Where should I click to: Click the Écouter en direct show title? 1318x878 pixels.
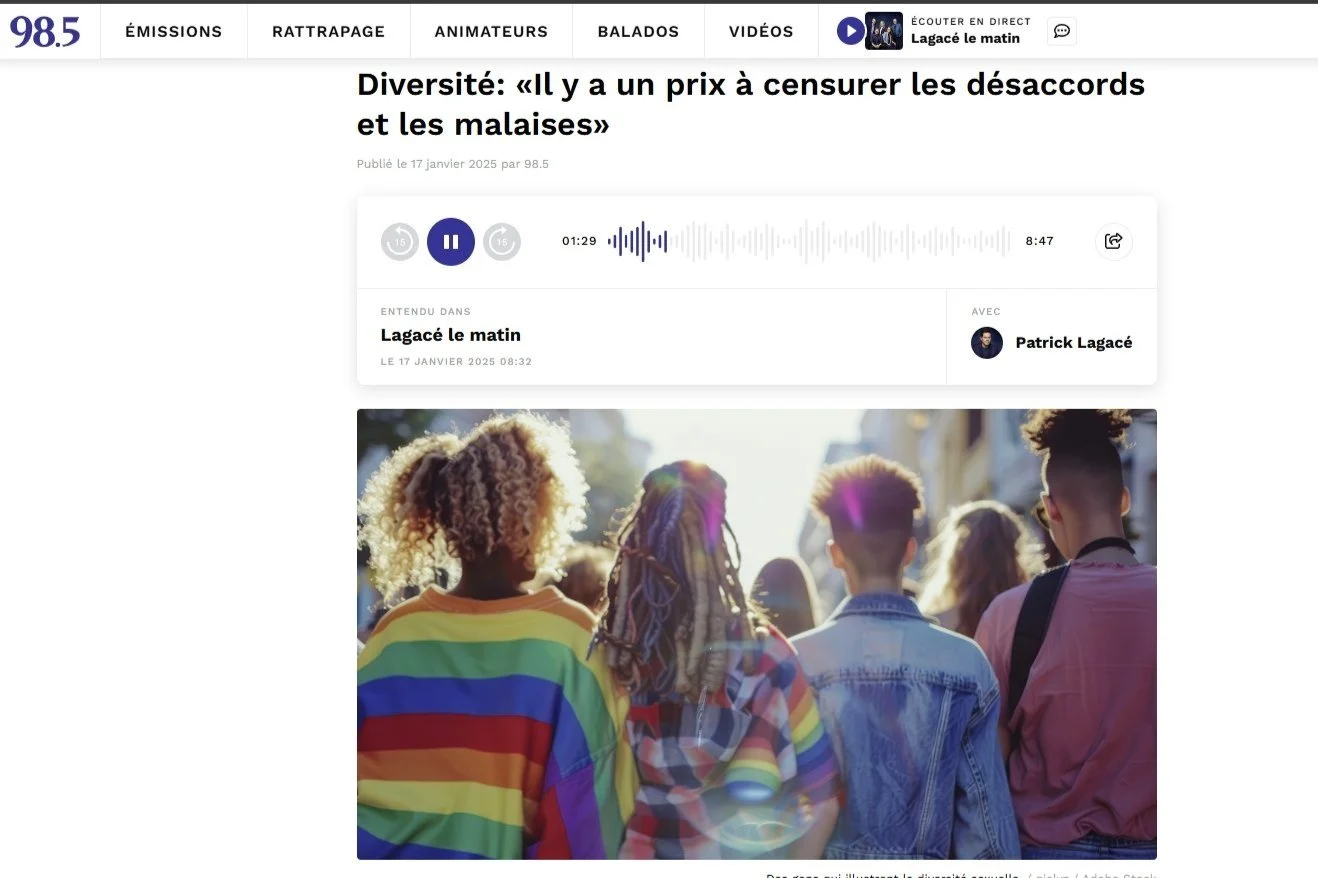coord(965,39)
